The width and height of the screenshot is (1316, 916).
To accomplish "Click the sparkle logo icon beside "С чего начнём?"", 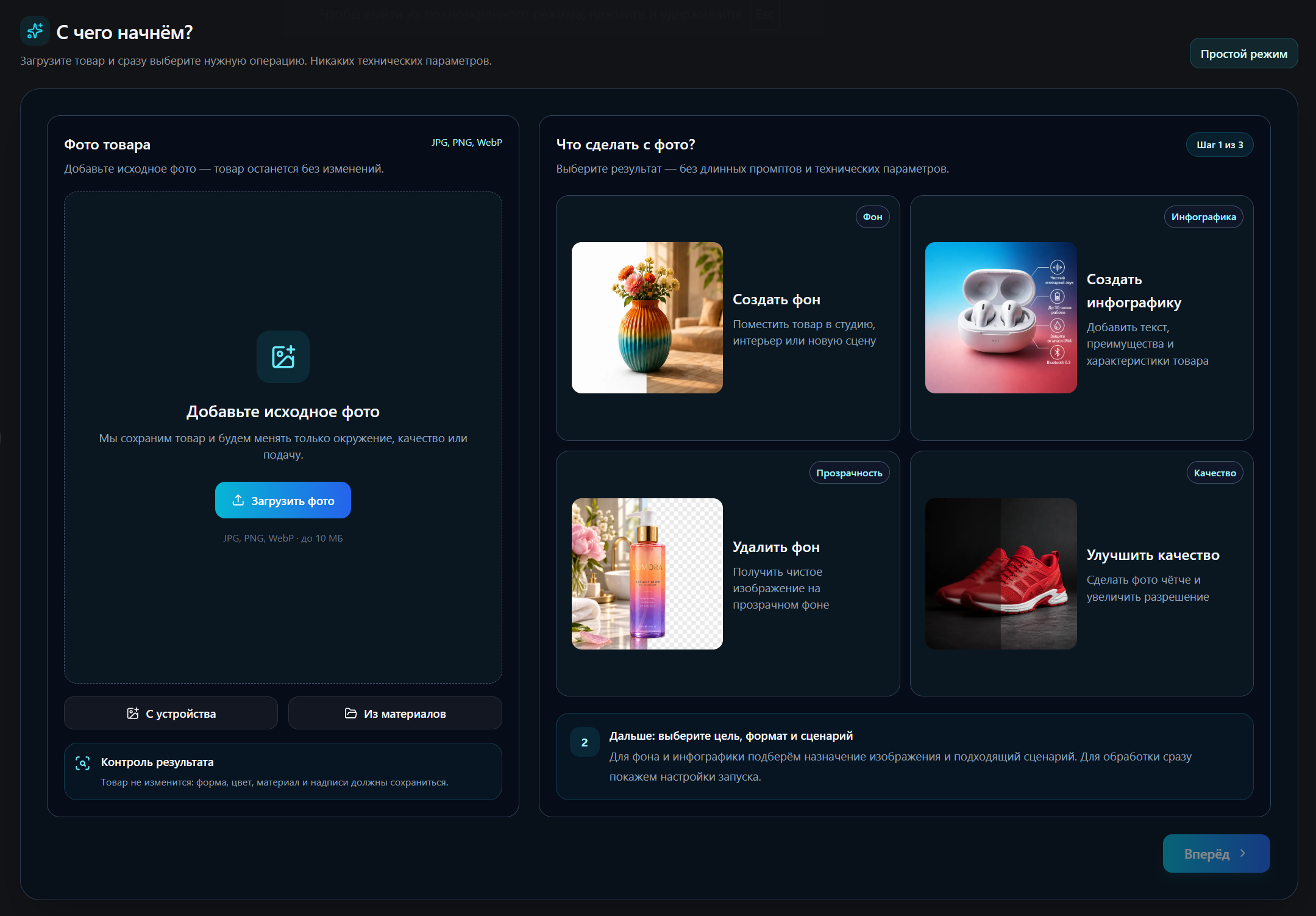I will [35, 31].
